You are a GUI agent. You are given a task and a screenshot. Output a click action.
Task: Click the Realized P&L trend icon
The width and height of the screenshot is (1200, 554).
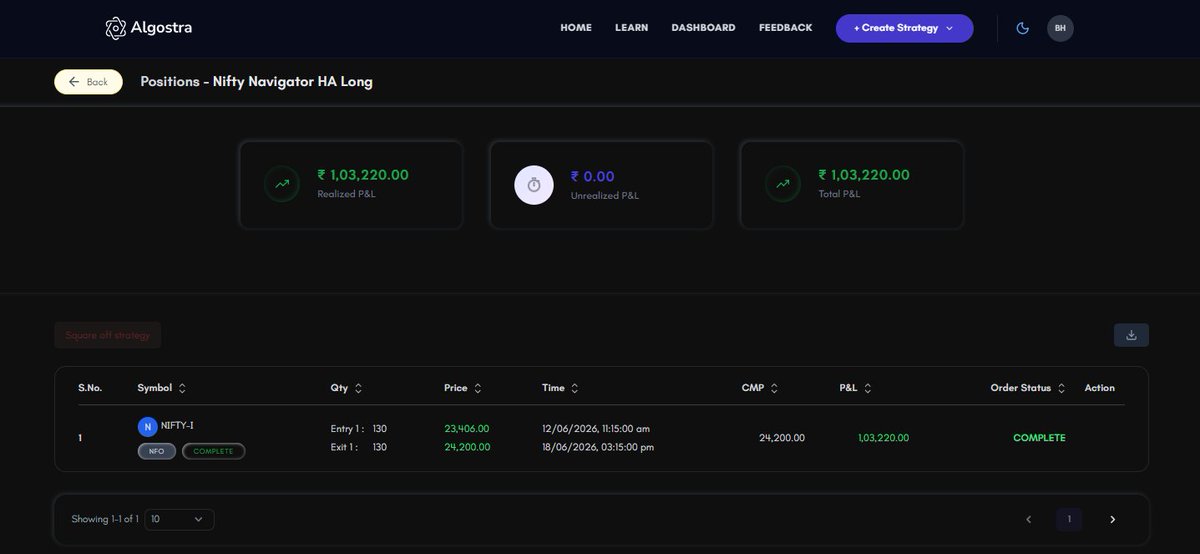(x=282, y=185)
